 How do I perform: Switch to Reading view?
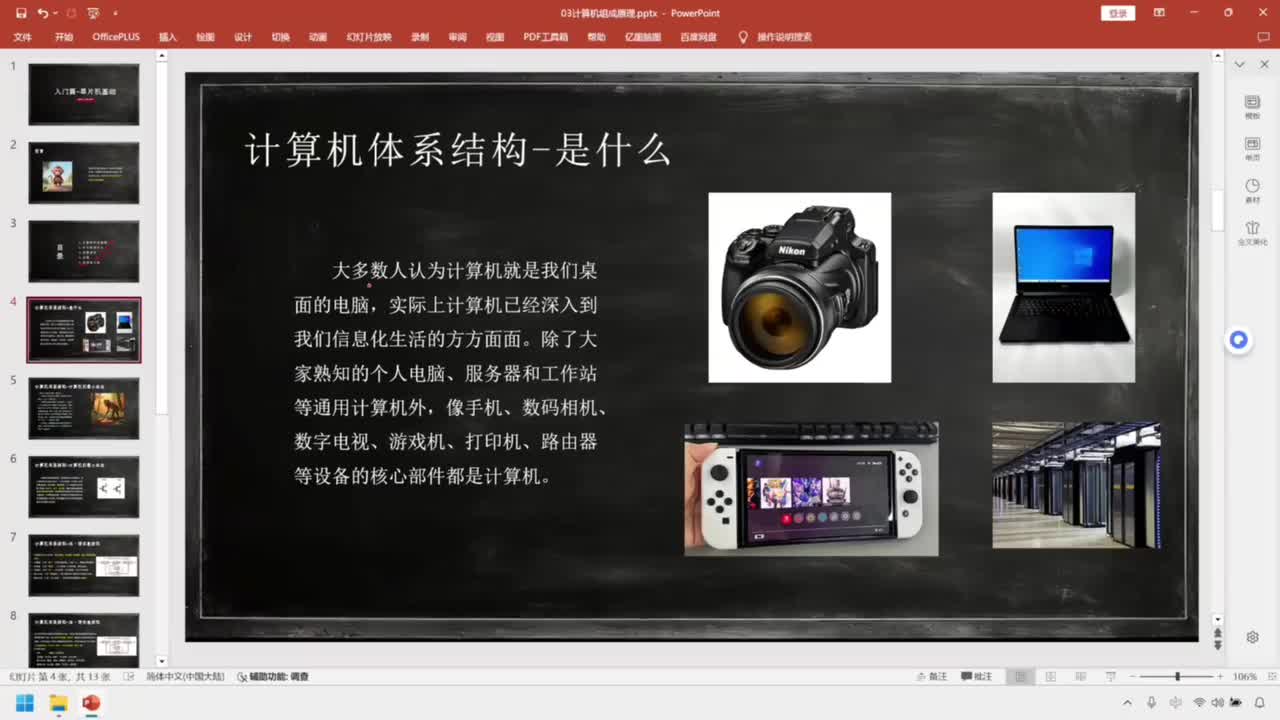[x=1080, y=677]
